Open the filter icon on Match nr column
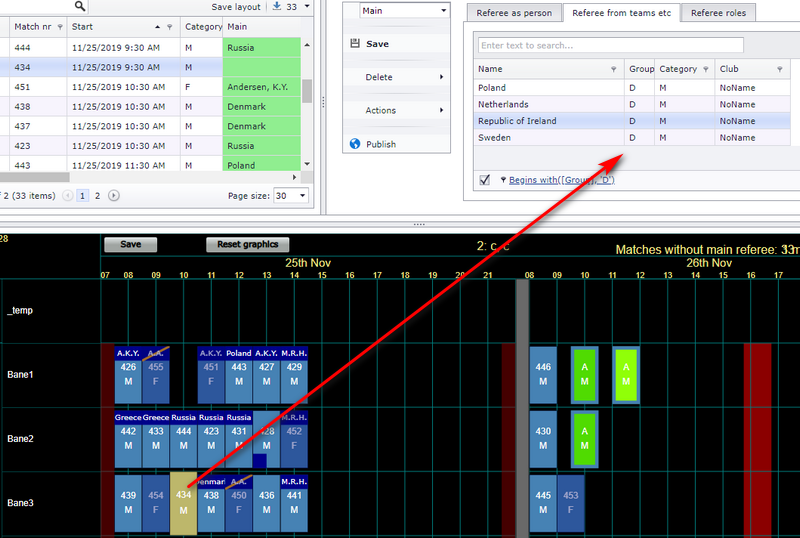The image size is (800, 538). coord(60,27)
